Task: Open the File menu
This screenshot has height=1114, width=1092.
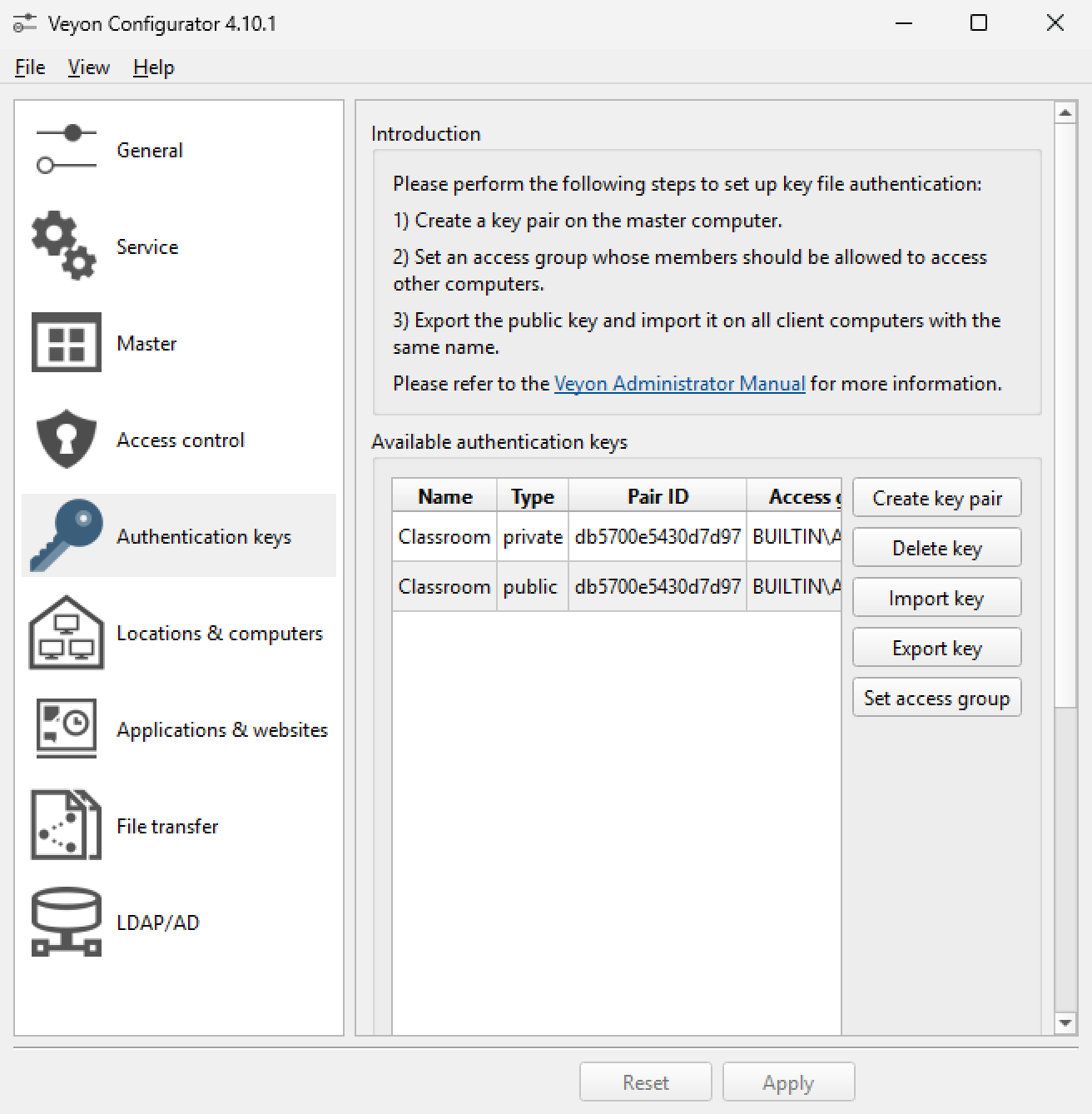Action: tap(30, 67)
